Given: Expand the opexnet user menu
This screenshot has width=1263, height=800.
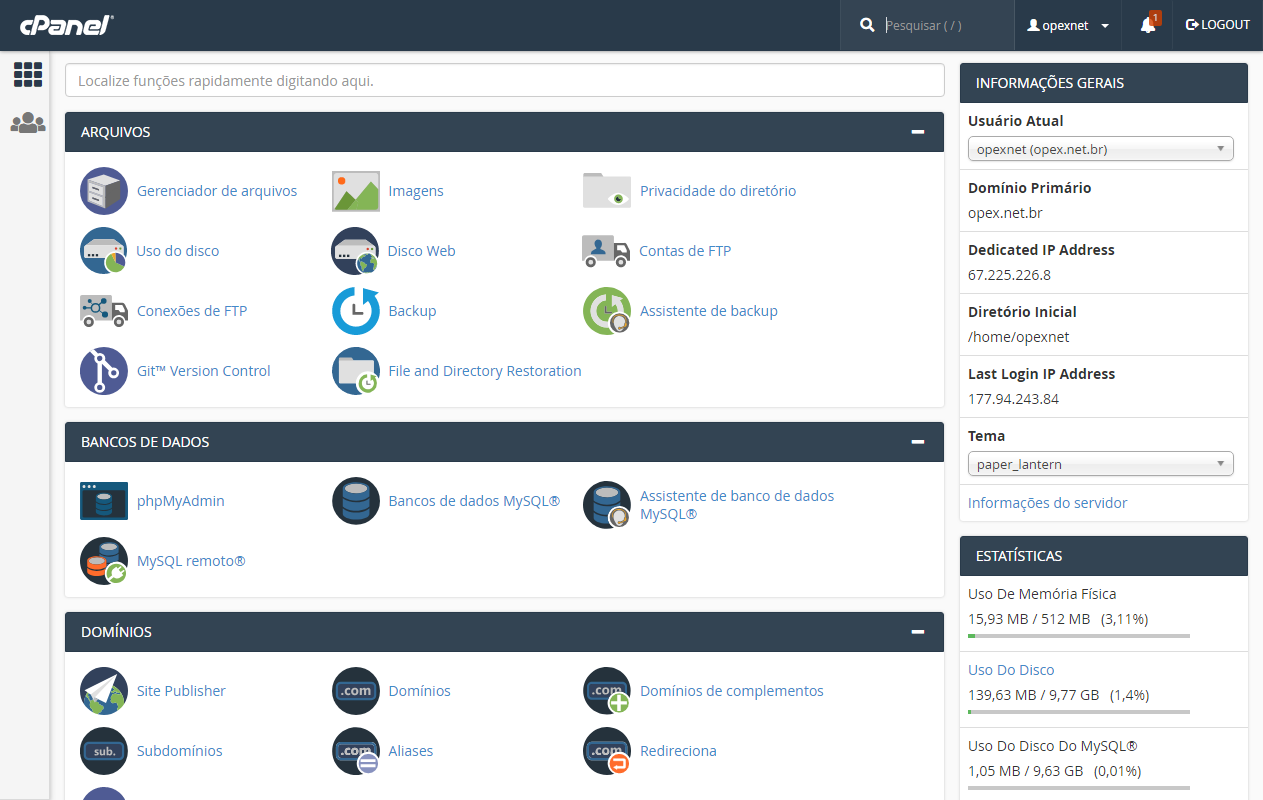Looking at the screenshot, I should pyautogui.click(x=1068, y=25).
